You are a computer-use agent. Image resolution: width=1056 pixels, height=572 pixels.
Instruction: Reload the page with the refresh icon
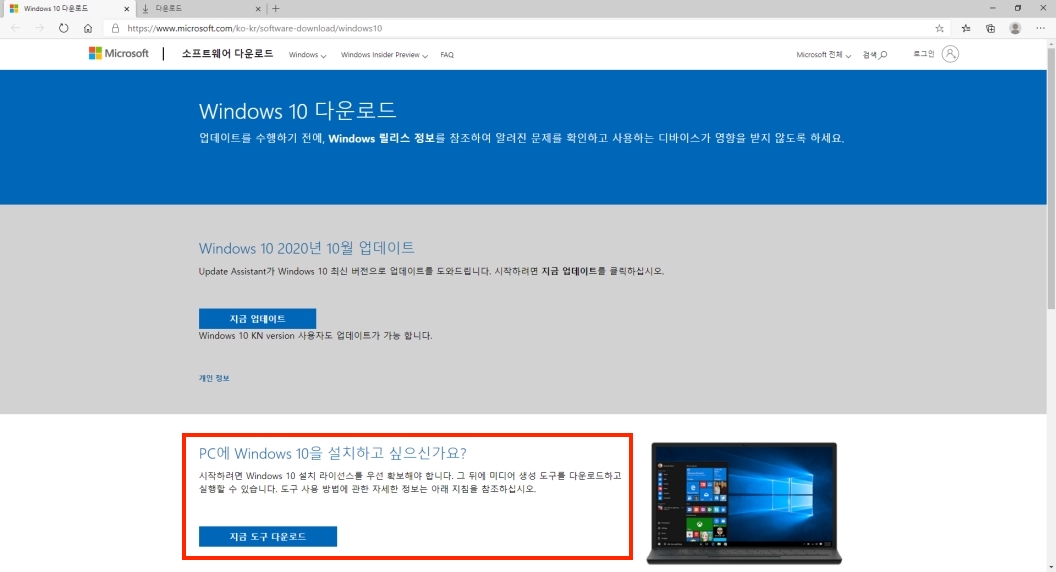[x=63, y=28]
